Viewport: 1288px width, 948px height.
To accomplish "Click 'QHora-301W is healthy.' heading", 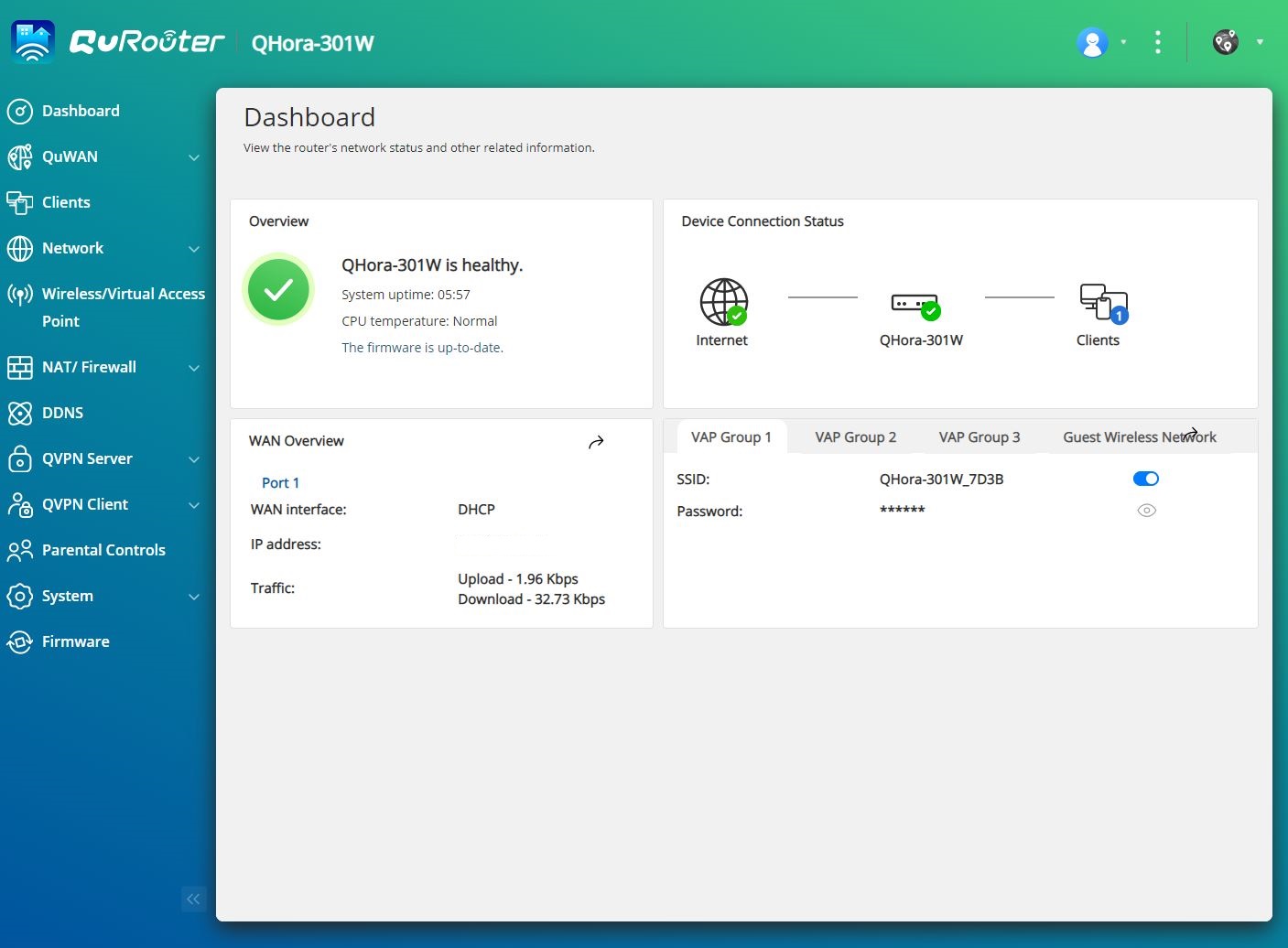I will (432, 265).
